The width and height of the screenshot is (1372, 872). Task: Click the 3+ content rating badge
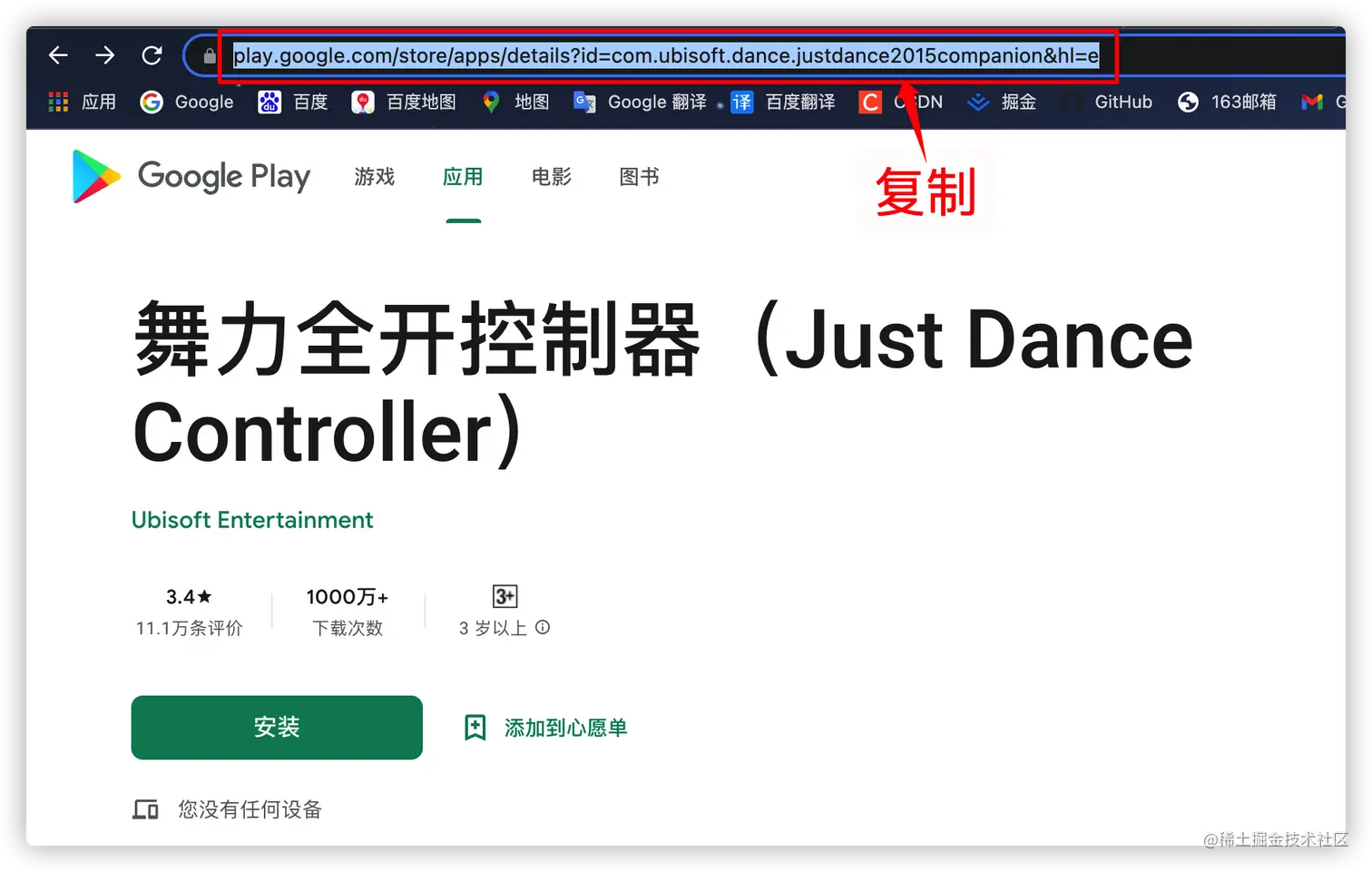505,596
